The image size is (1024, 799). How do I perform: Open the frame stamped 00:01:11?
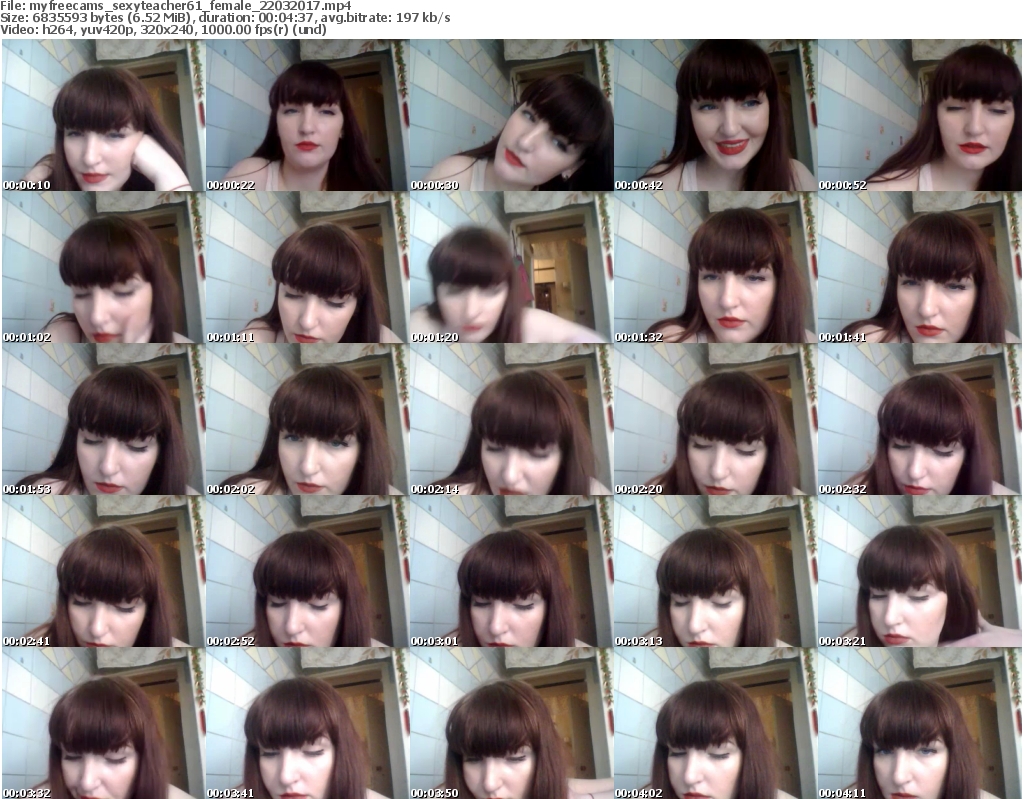click(308, 267)
